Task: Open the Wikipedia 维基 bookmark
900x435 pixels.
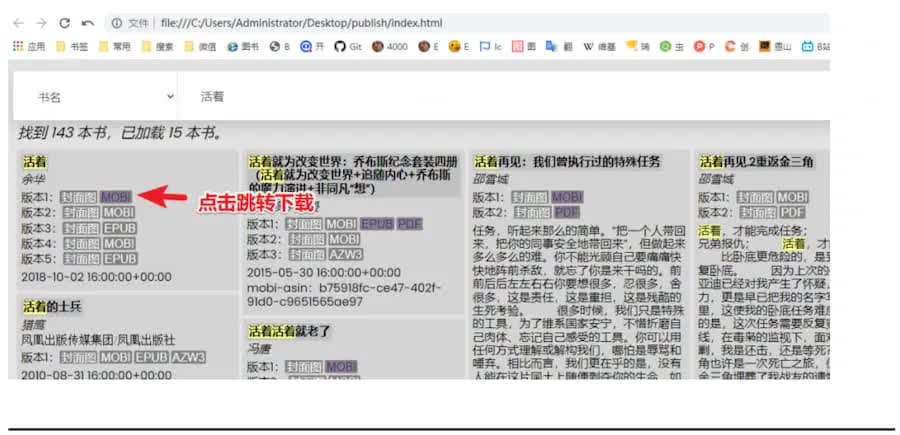Action: tap(599, 46)
